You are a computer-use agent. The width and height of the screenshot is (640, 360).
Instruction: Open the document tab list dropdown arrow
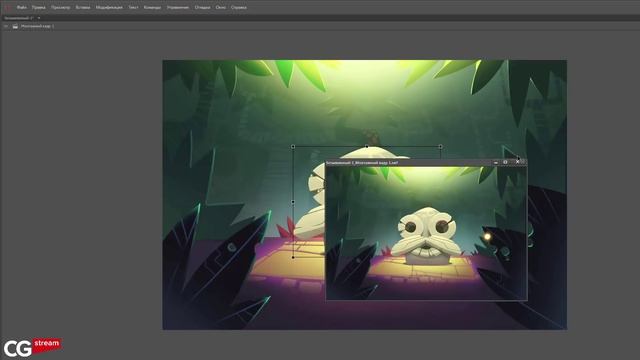pyautogui.click(x=39, y=18)
